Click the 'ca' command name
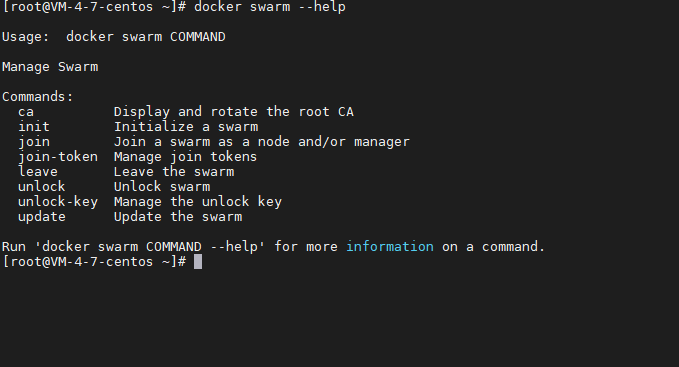The width and height of the screenshot is (679, 367). [x=26, y=112]
